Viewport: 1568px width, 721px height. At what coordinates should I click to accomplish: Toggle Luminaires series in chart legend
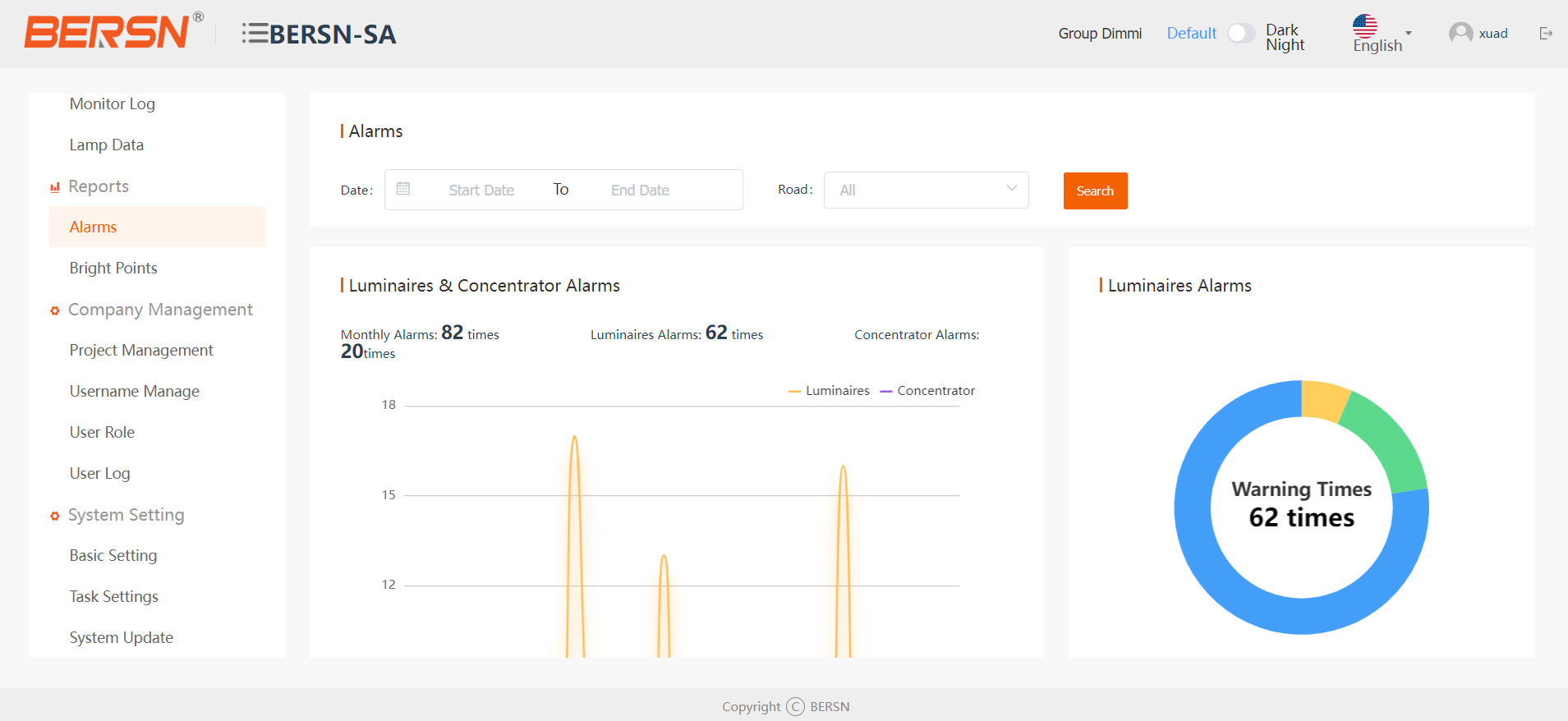829,391
